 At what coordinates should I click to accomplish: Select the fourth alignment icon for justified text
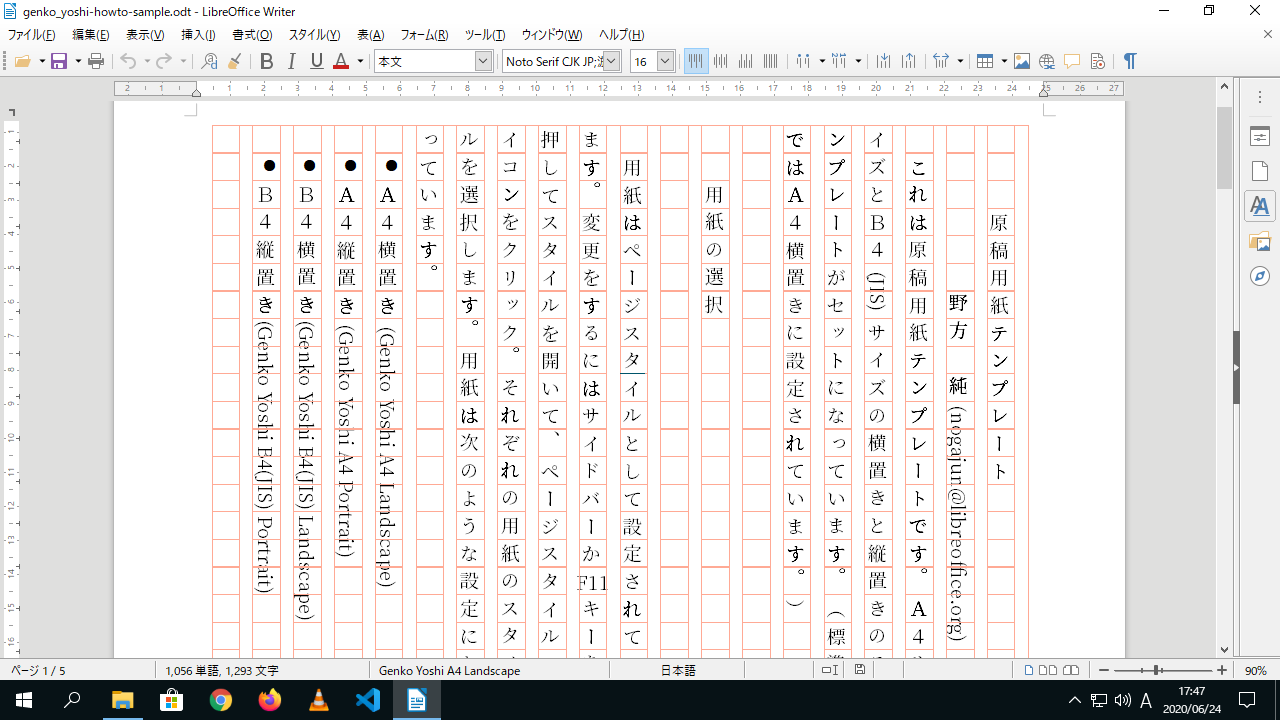pos(771,61)
